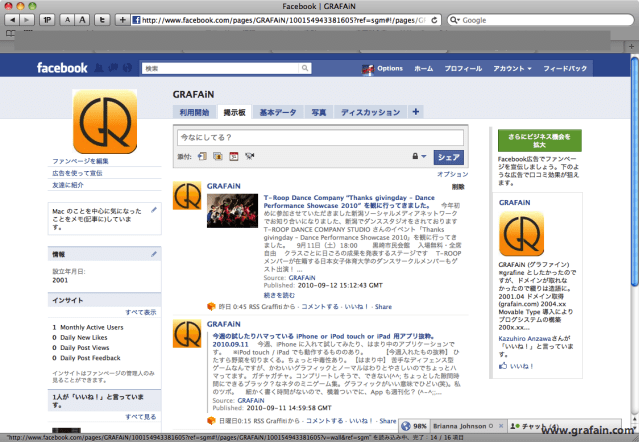This screenshot has height=442, width=639.
Task: Click the GRAFAiN page profile picture
Action: pyautogui.click(x=105, y=121)
